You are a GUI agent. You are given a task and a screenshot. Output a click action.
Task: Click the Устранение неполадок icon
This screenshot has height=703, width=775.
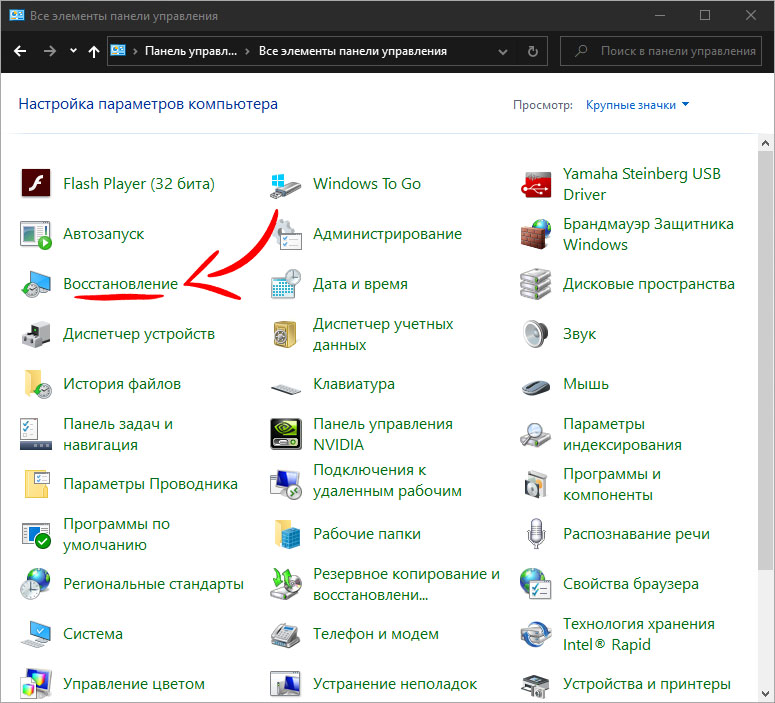286,684
